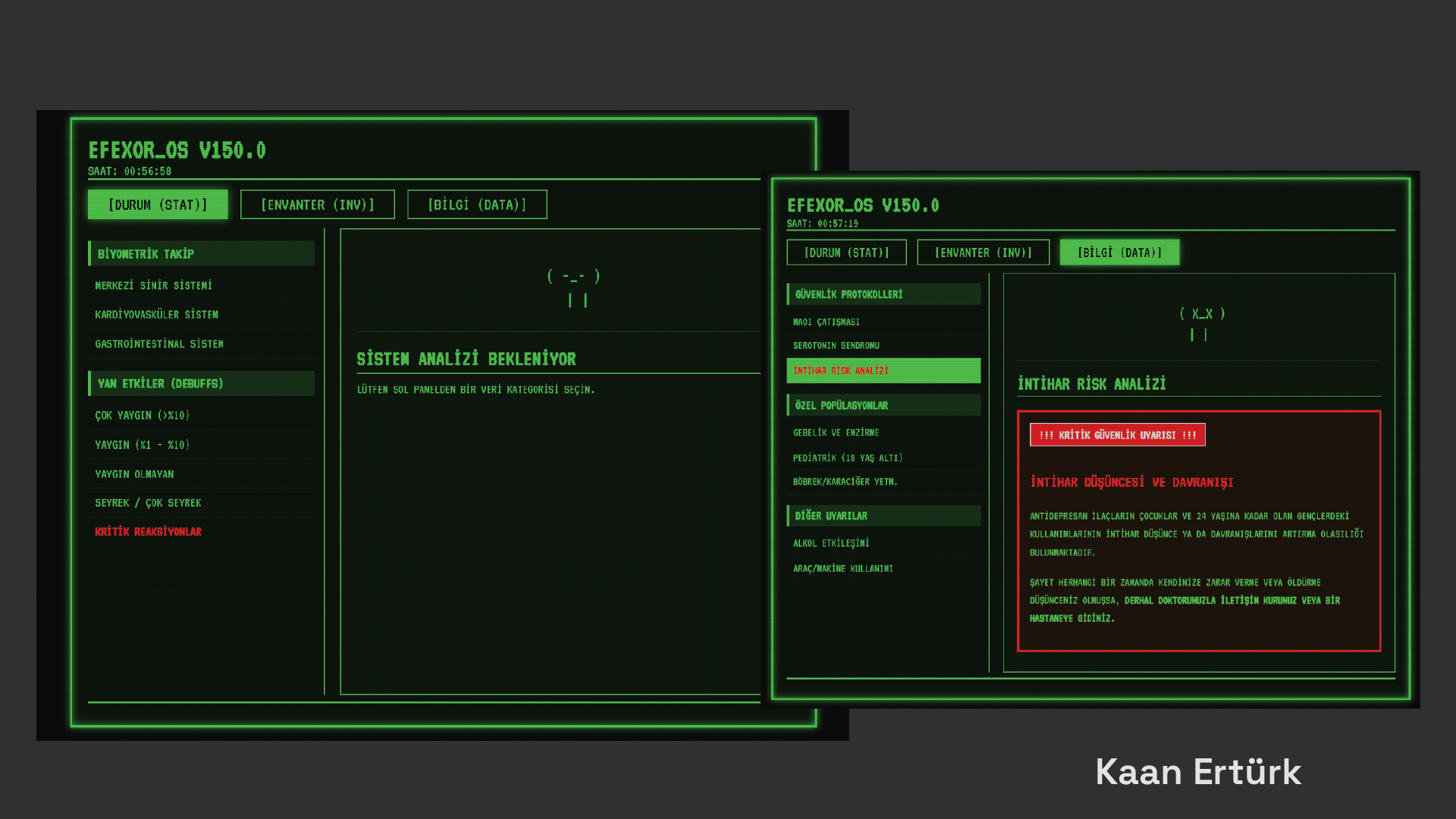1456x819 pixels.
Task: Open Seyrek / Çok Seyrek side effects
Action: 201,503
